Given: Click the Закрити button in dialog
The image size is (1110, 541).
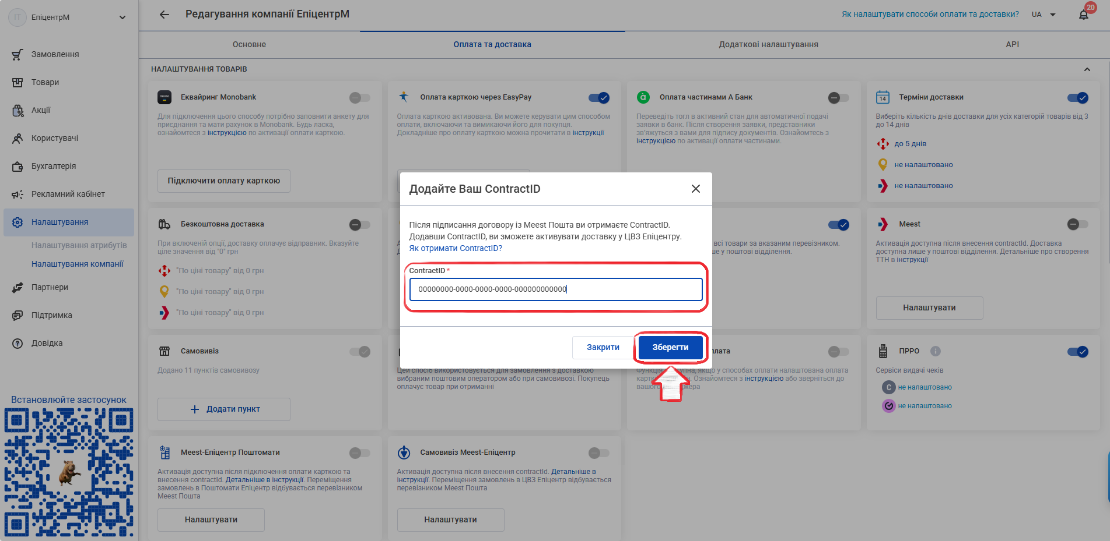Looking at the screenshot, I should (603, 347).
